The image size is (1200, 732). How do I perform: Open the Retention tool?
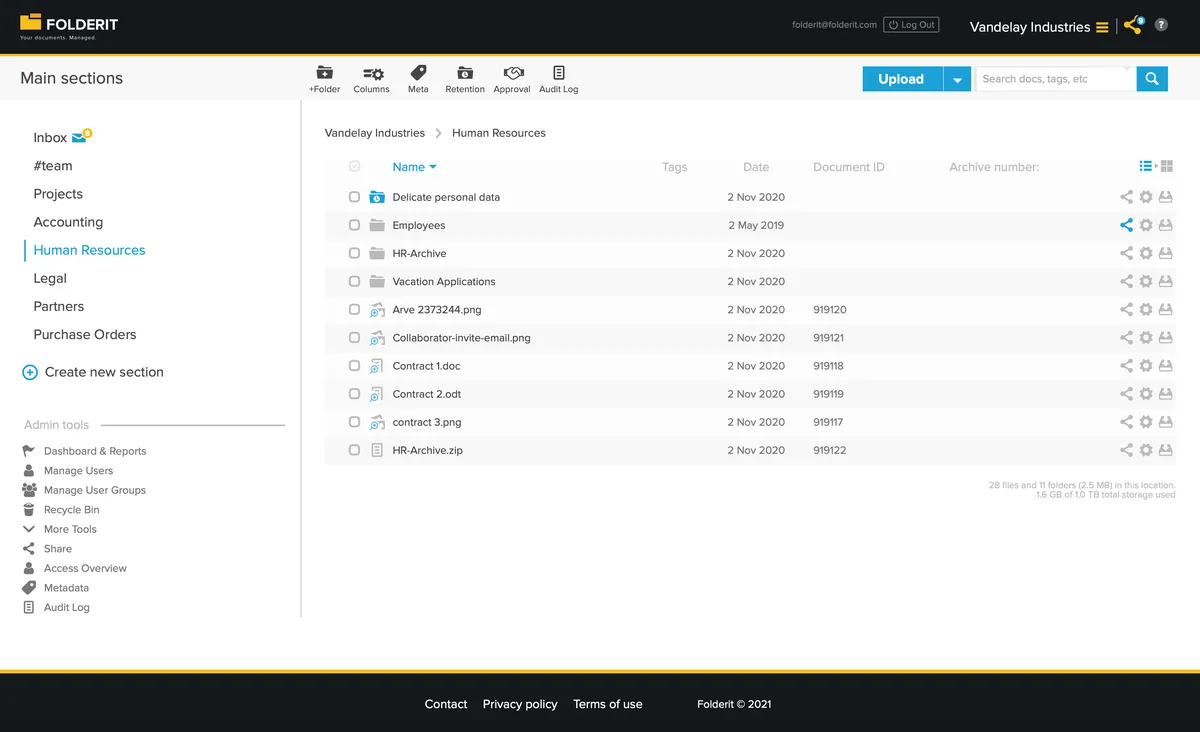(465, 79)
